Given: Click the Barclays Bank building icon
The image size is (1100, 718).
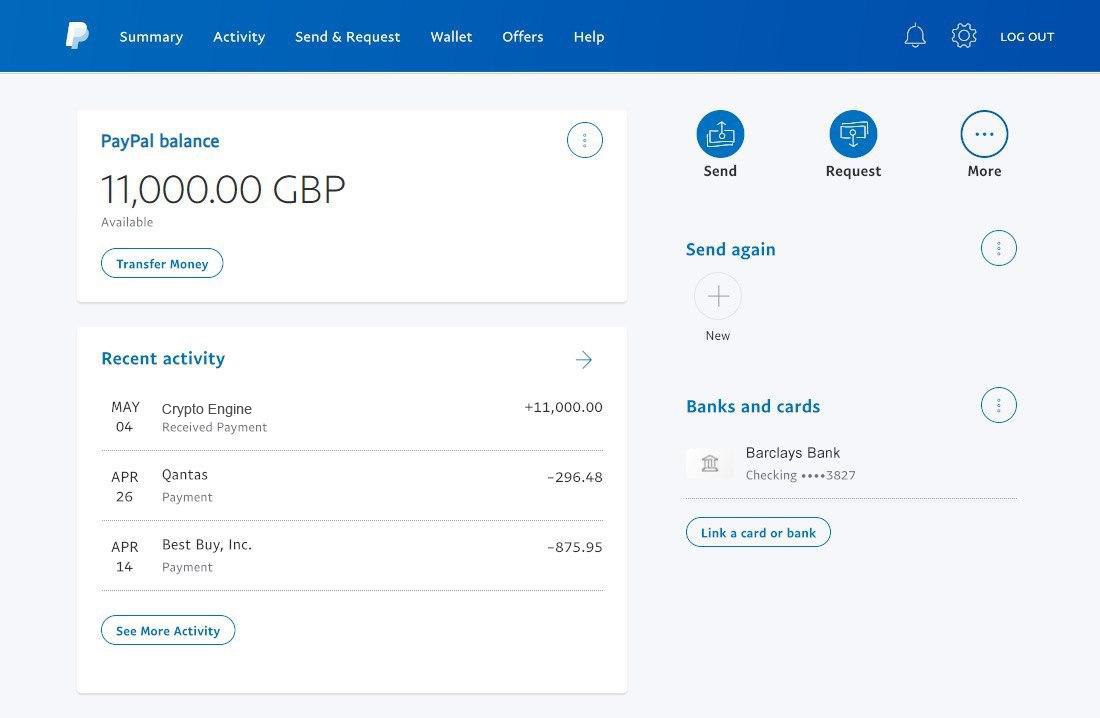Looking at the screenshot, I should point(710,463).
